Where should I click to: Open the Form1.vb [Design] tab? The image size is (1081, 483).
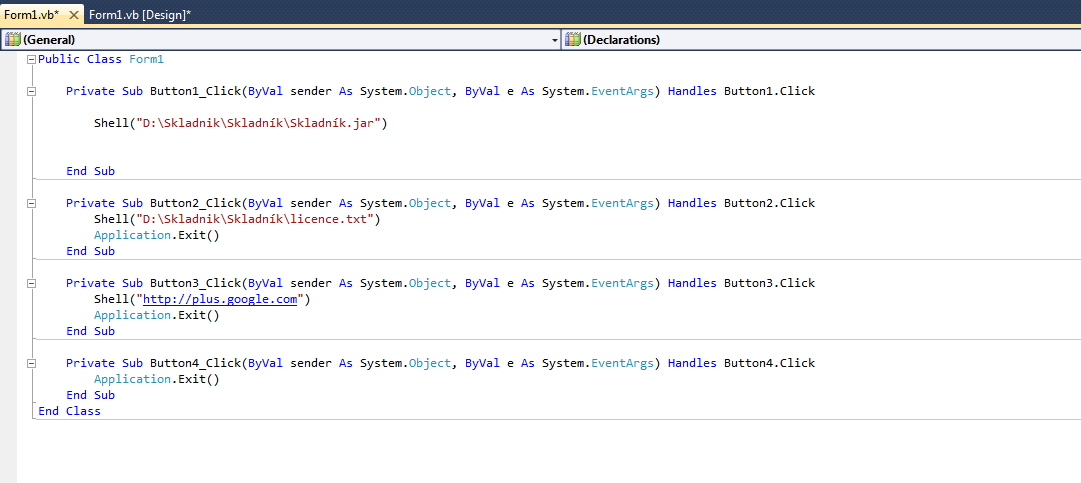click(x=140, y=15)
